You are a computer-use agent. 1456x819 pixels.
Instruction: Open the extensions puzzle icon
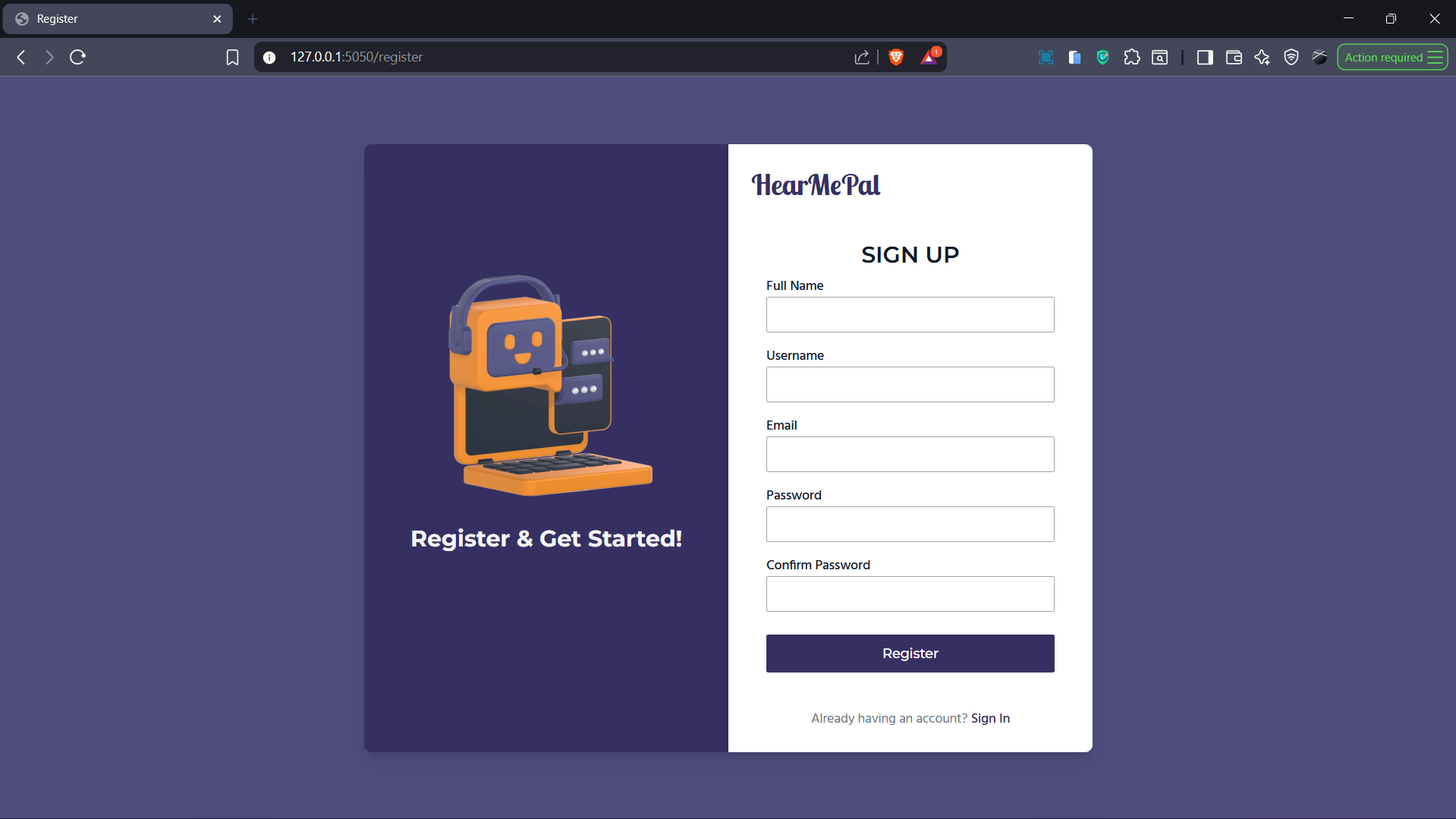coord(1131,57)
